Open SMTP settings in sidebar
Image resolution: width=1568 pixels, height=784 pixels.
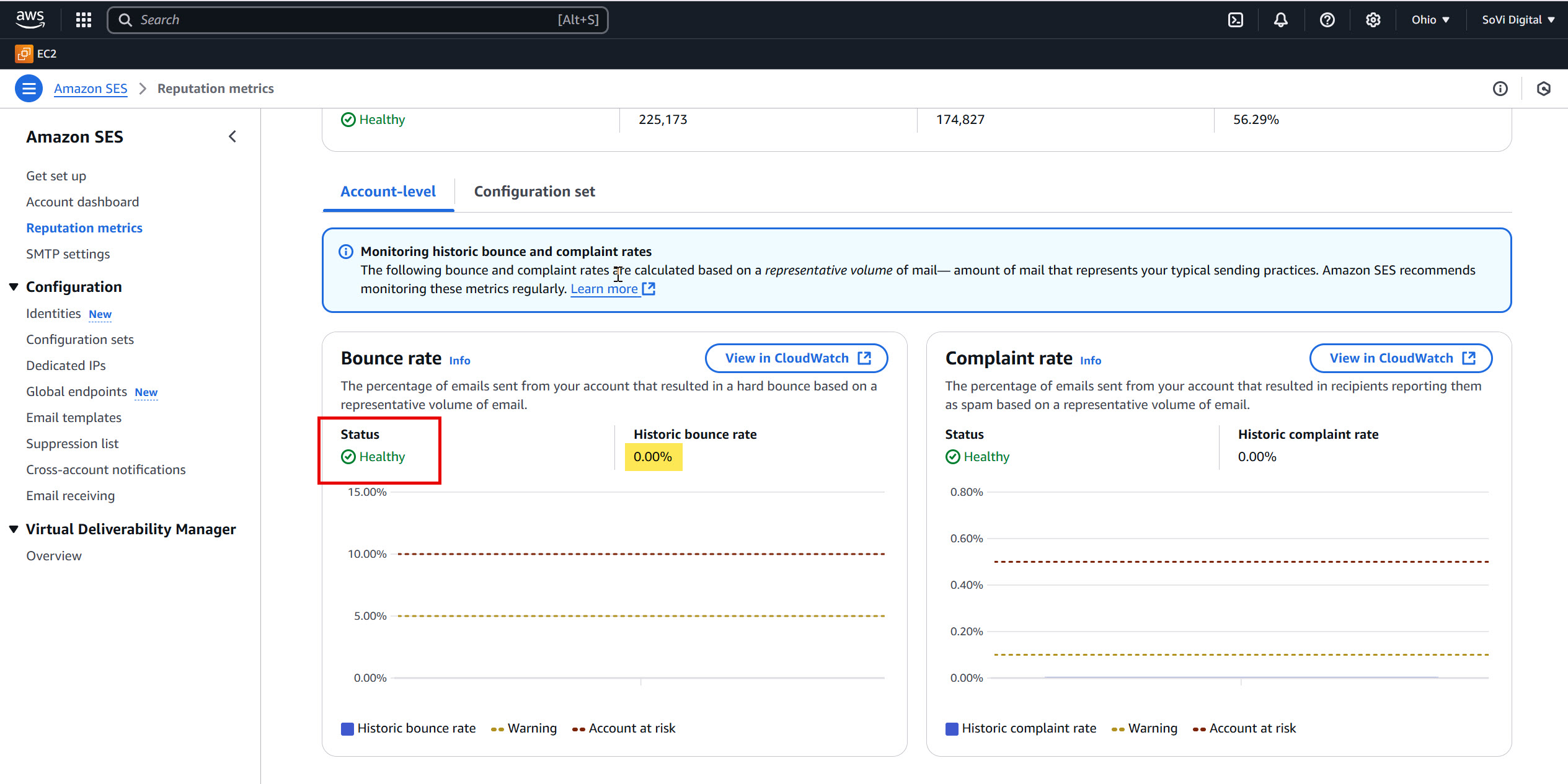click(x=68, y=254)
